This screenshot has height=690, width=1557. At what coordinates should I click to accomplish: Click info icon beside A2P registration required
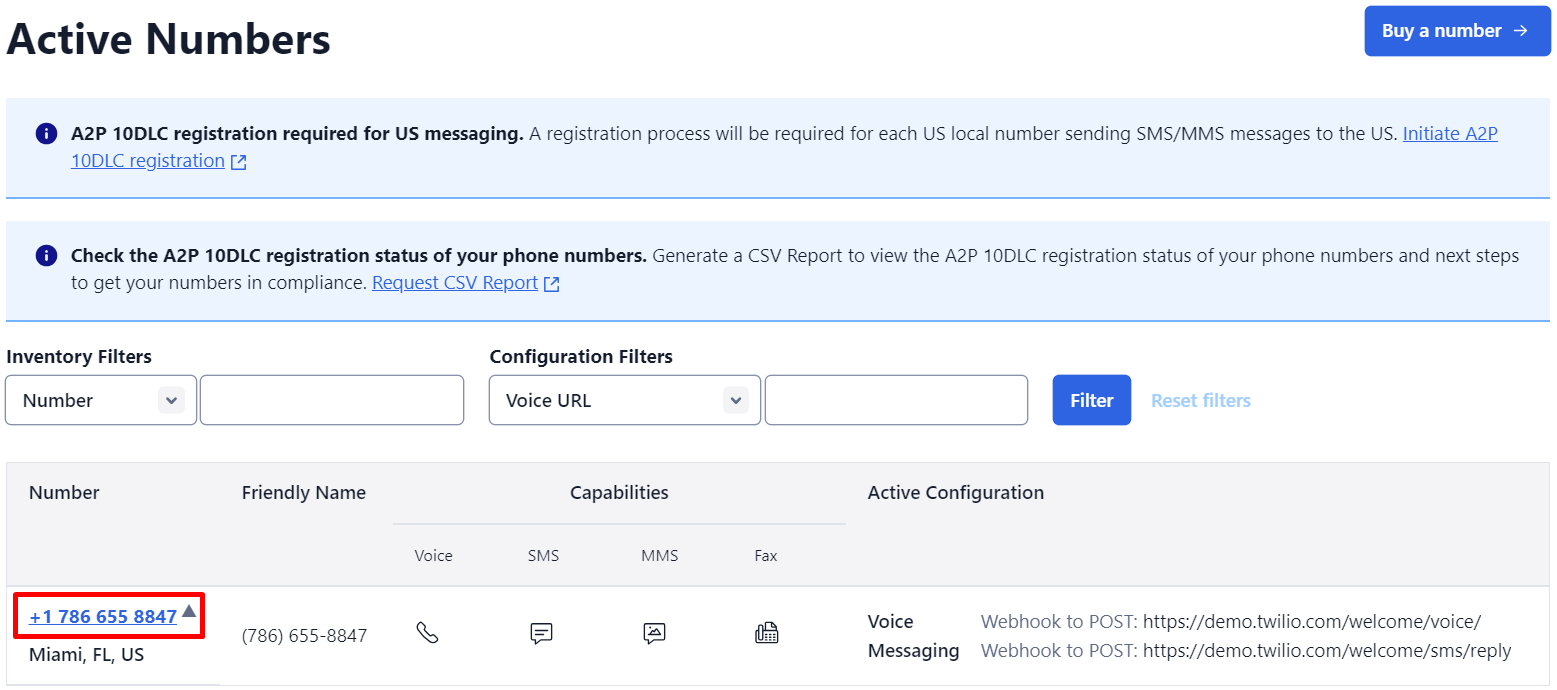pos(46,134)
